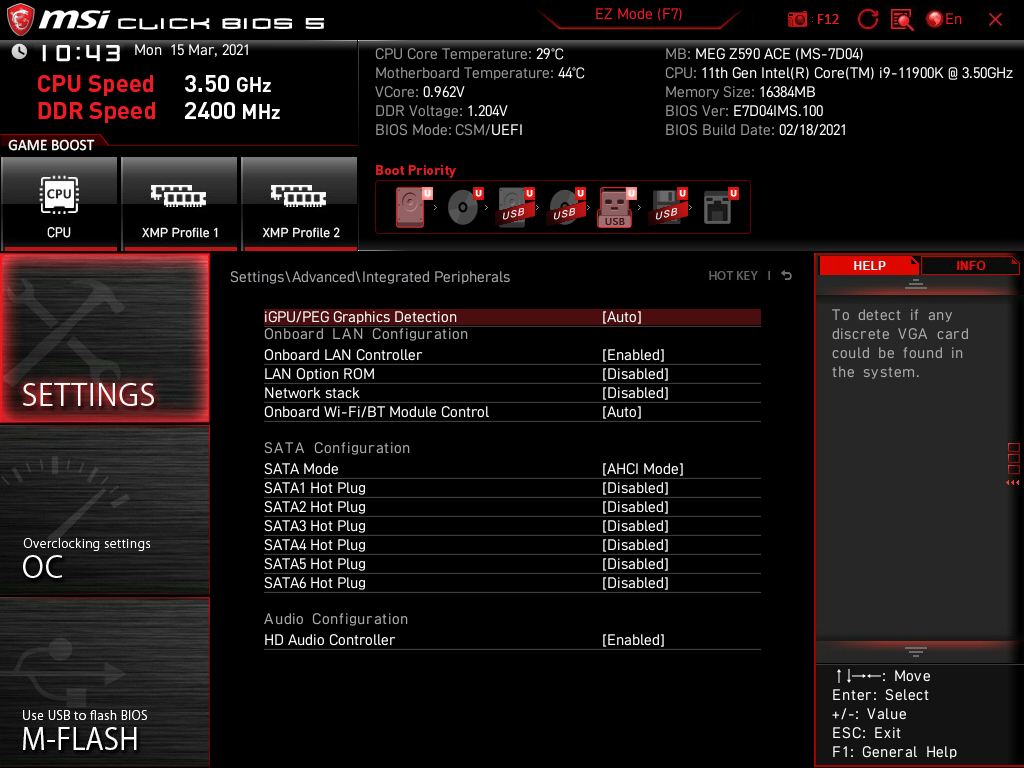
Task: Select the iGPU/PEG Graphics Detection row label
Action: pyautogui.click(x=360, y=317)
